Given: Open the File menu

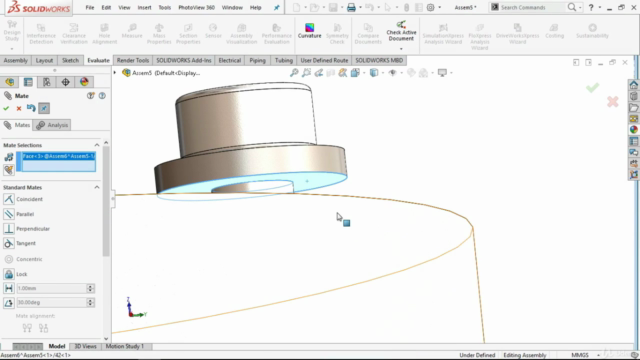Looking at the screenshot, I should point(90,7).
